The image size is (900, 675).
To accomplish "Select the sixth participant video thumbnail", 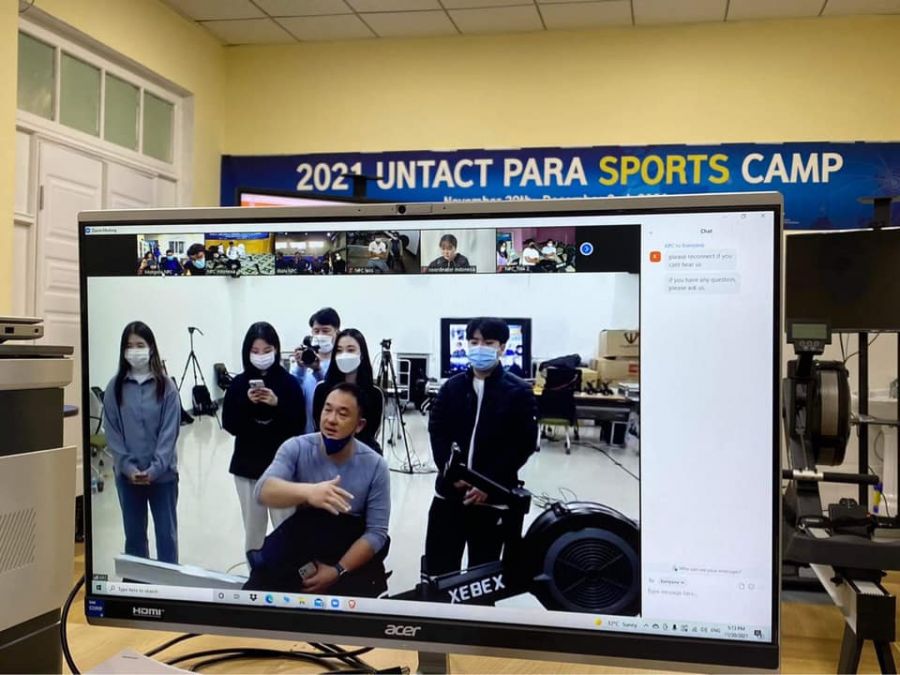I will 536,250.
